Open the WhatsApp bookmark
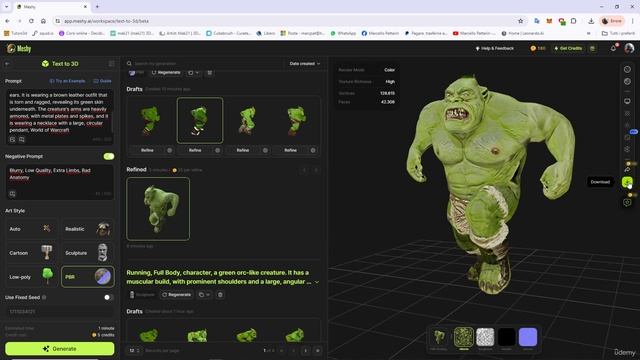The width and height of the screenshot is (640, 360). coord(343,33)
